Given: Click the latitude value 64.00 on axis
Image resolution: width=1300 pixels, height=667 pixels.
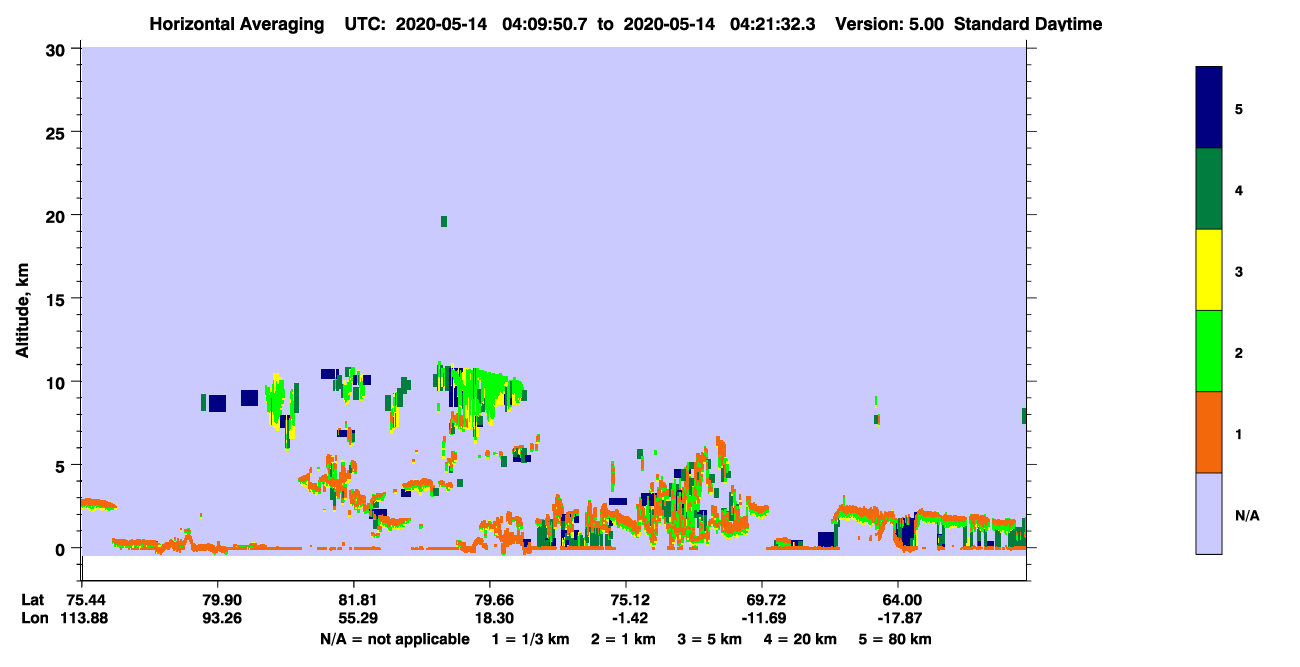Looking at the screenshot, I should pyautogui.click(x=898, y=599).
